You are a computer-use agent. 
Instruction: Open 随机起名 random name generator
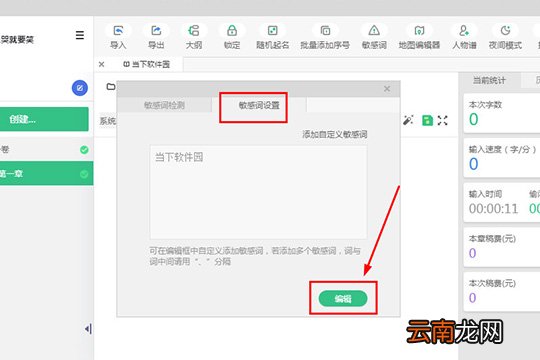click(272, 37)
